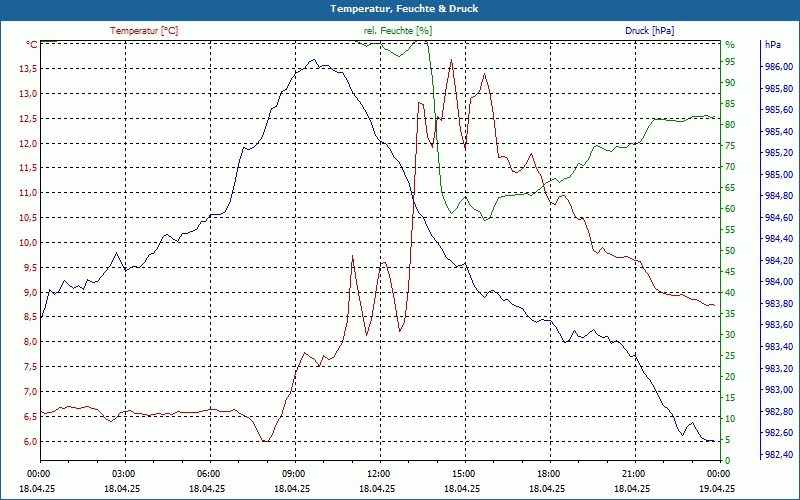Image resolution: width=800 pixels, height=500 pixels.
Task: Click the "13,5" temperature axis value
Action: 28,69
